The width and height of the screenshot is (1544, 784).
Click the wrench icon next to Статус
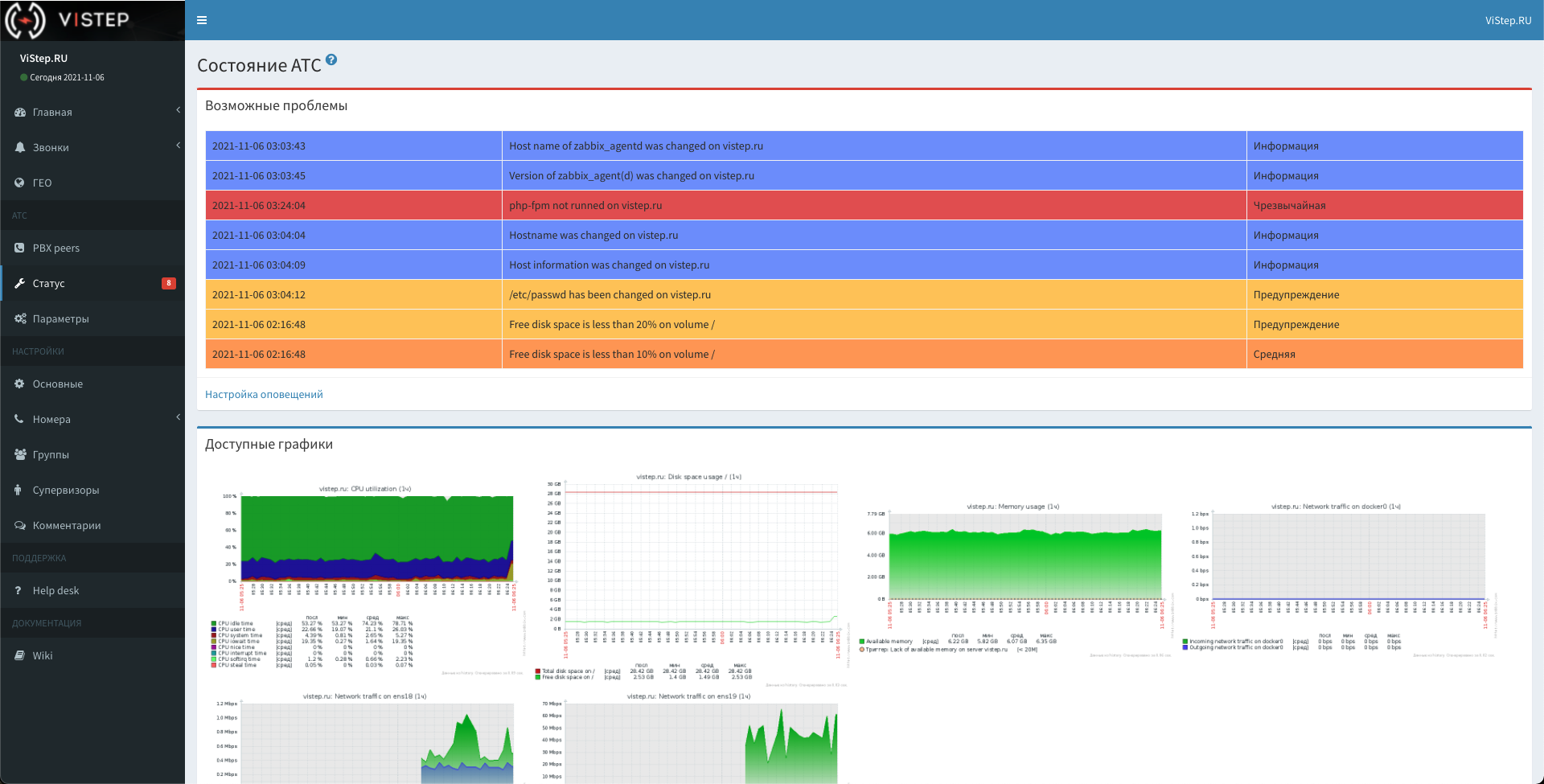pyautogui.click(x=19, y=283)
